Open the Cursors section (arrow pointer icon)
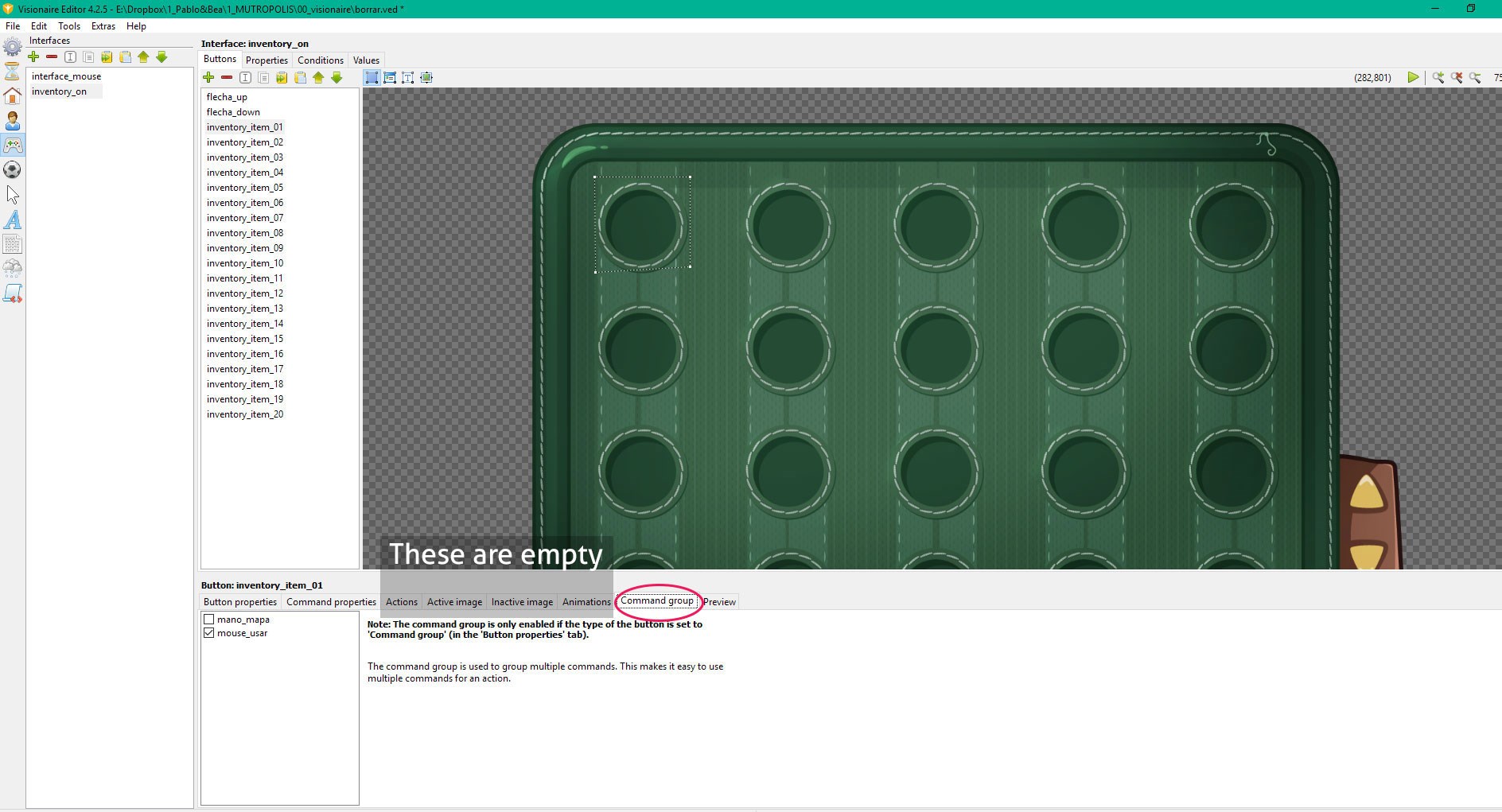The height and width of the screenshot is (812, 1502). [x=13, y=195]
